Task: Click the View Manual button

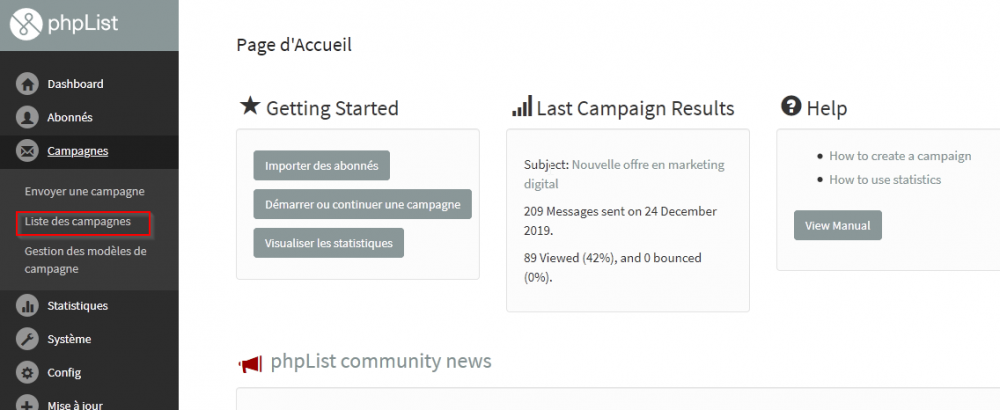Action: 837,225
